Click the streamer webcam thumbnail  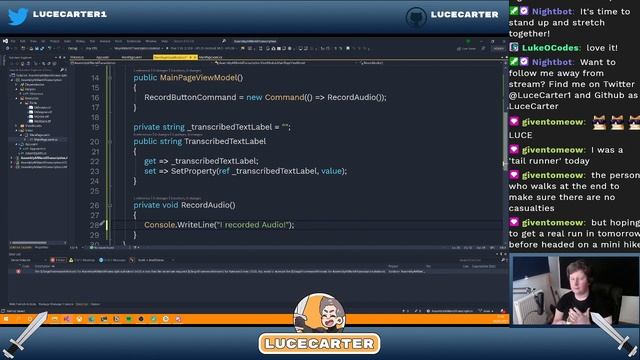[x=575, y=290]
